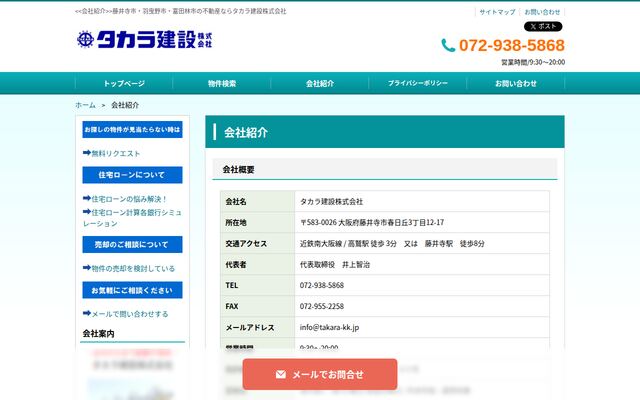Click the info@takara-kk.jp email address
The width and height of the screenshot is (640, 400).
[x=329, y=327]
